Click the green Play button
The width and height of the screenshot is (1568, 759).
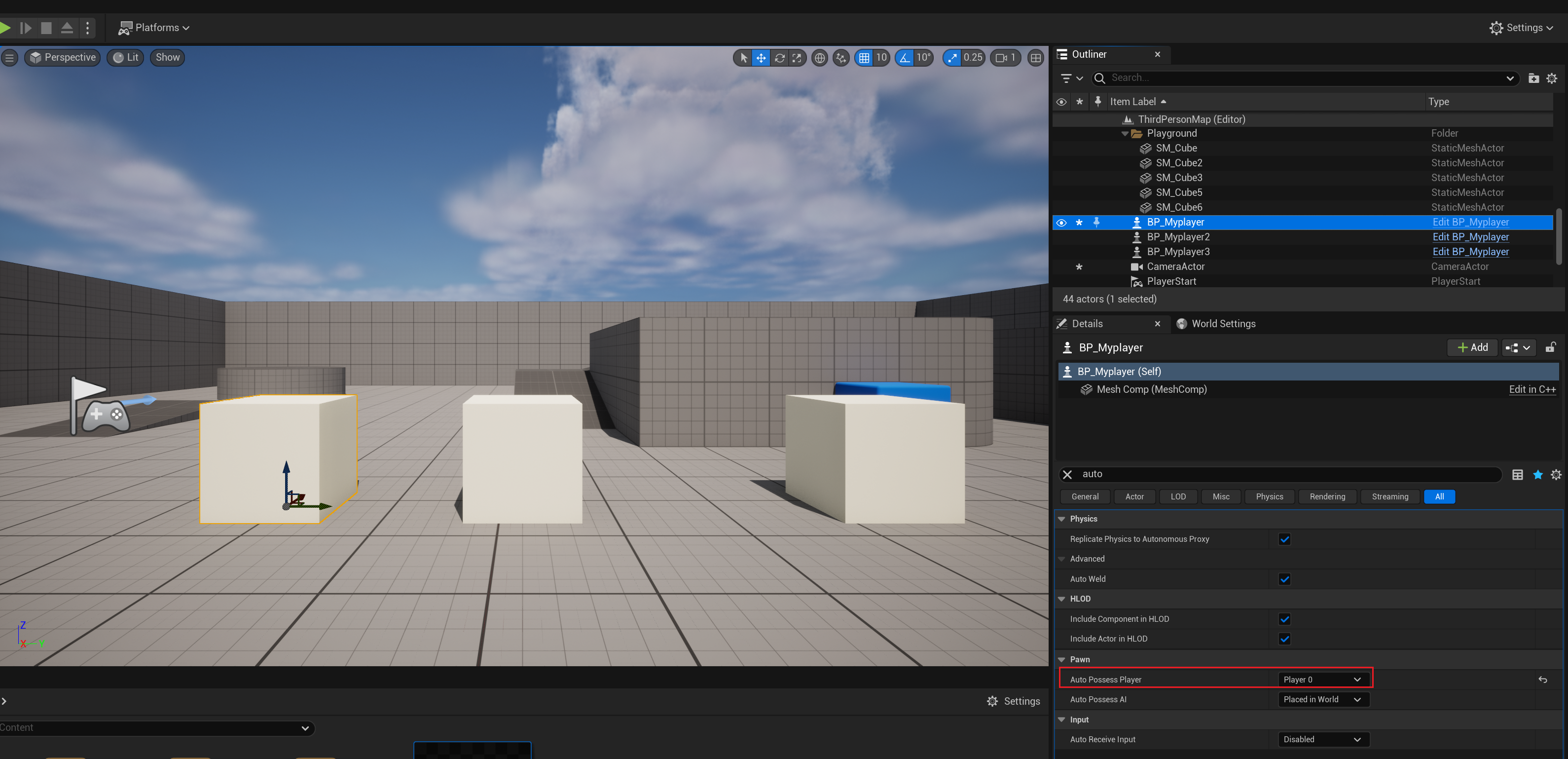[x=5, y=28]
